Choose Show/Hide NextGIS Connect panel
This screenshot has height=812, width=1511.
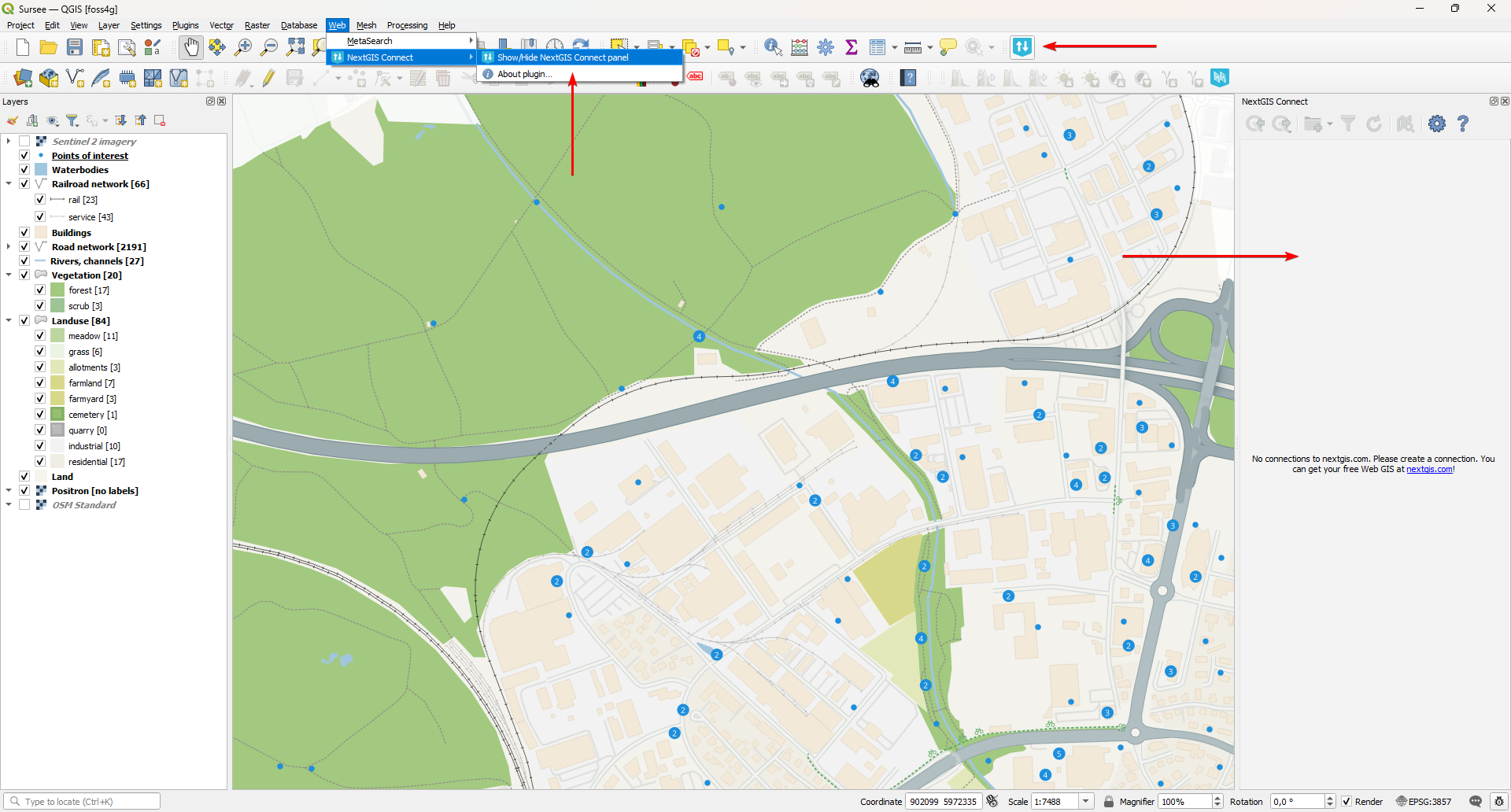tap(562, 57)
